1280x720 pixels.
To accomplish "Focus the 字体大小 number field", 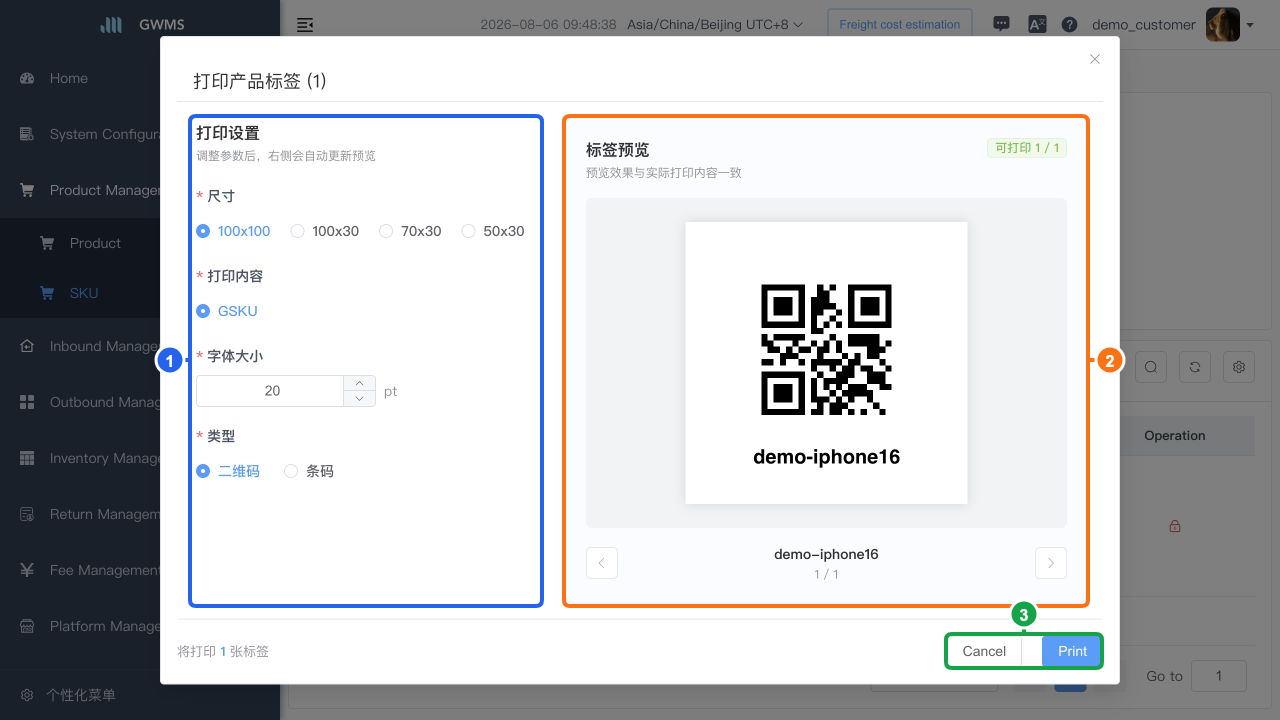I will (271, 391).
